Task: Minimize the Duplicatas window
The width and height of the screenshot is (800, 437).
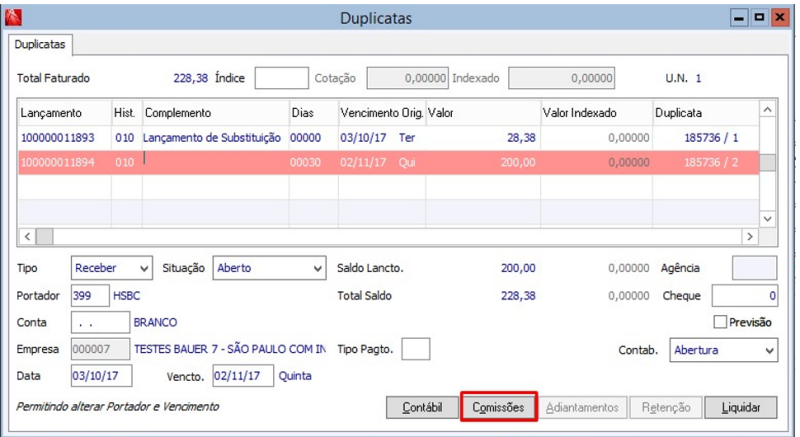Action: (739, 18)
